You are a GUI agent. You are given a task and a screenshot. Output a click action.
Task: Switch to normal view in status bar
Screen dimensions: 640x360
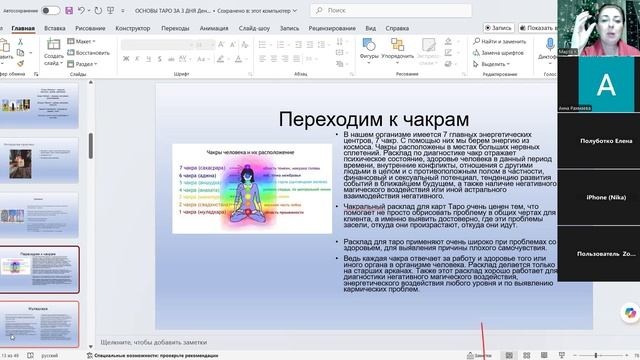tap(509, 356)
